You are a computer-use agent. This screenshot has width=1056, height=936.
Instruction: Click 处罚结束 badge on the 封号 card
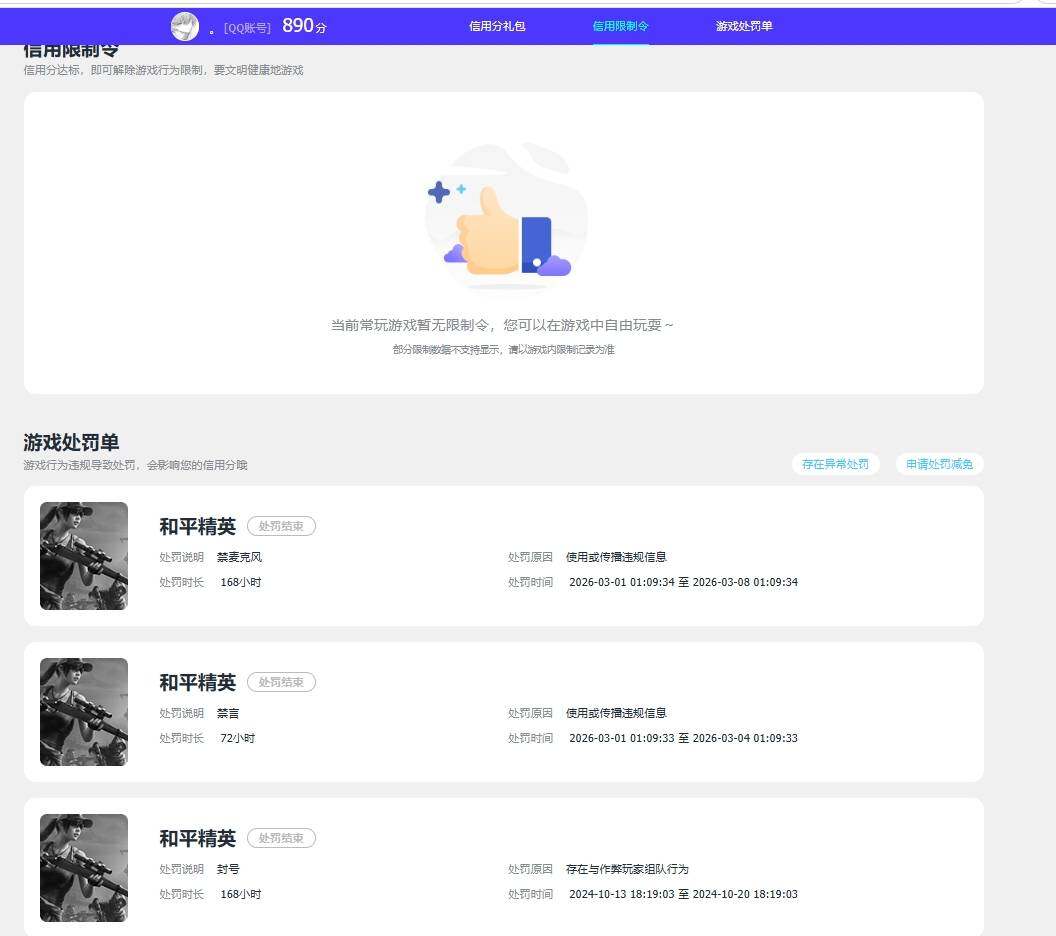282,838
